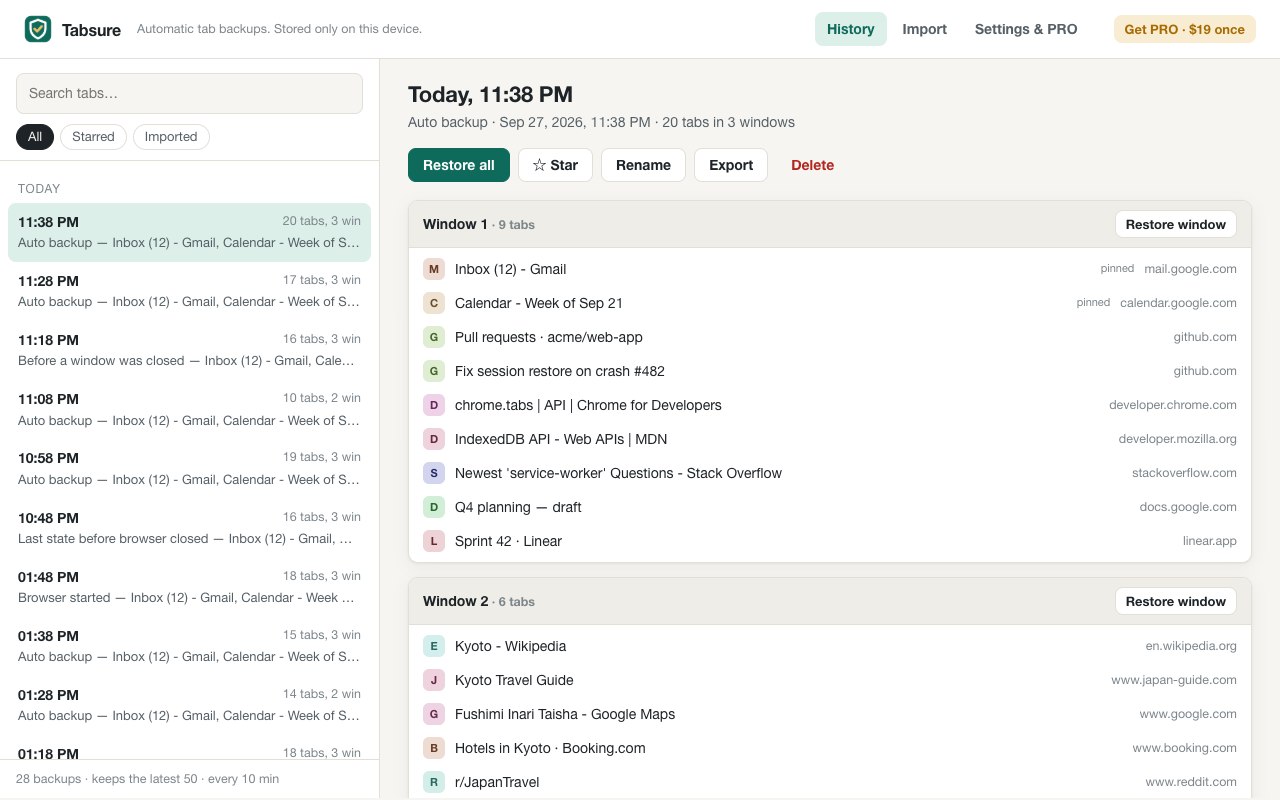Click the D favicon beside IndexedDB API MDN
Viewport: 1280px width, 800px height.
click(x=434, y=439)
